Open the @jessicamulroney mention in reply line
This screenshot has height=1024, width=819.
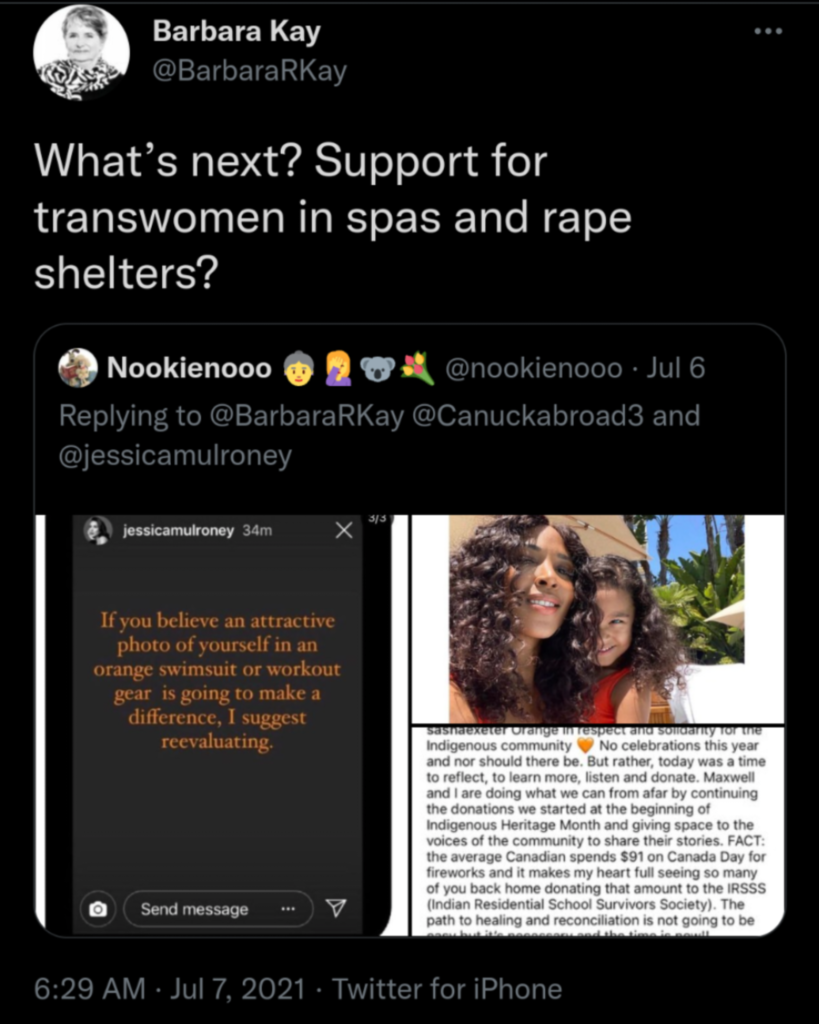coord(175,455)
